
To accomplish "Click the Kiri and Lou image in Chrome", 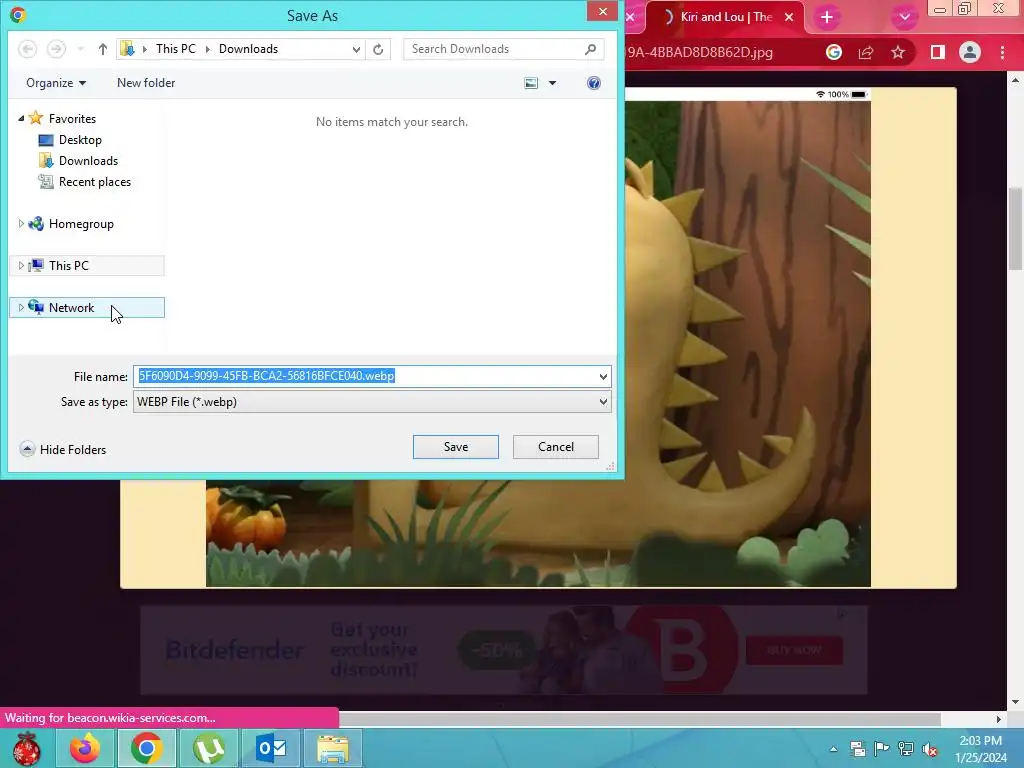I will click(748, 343).
